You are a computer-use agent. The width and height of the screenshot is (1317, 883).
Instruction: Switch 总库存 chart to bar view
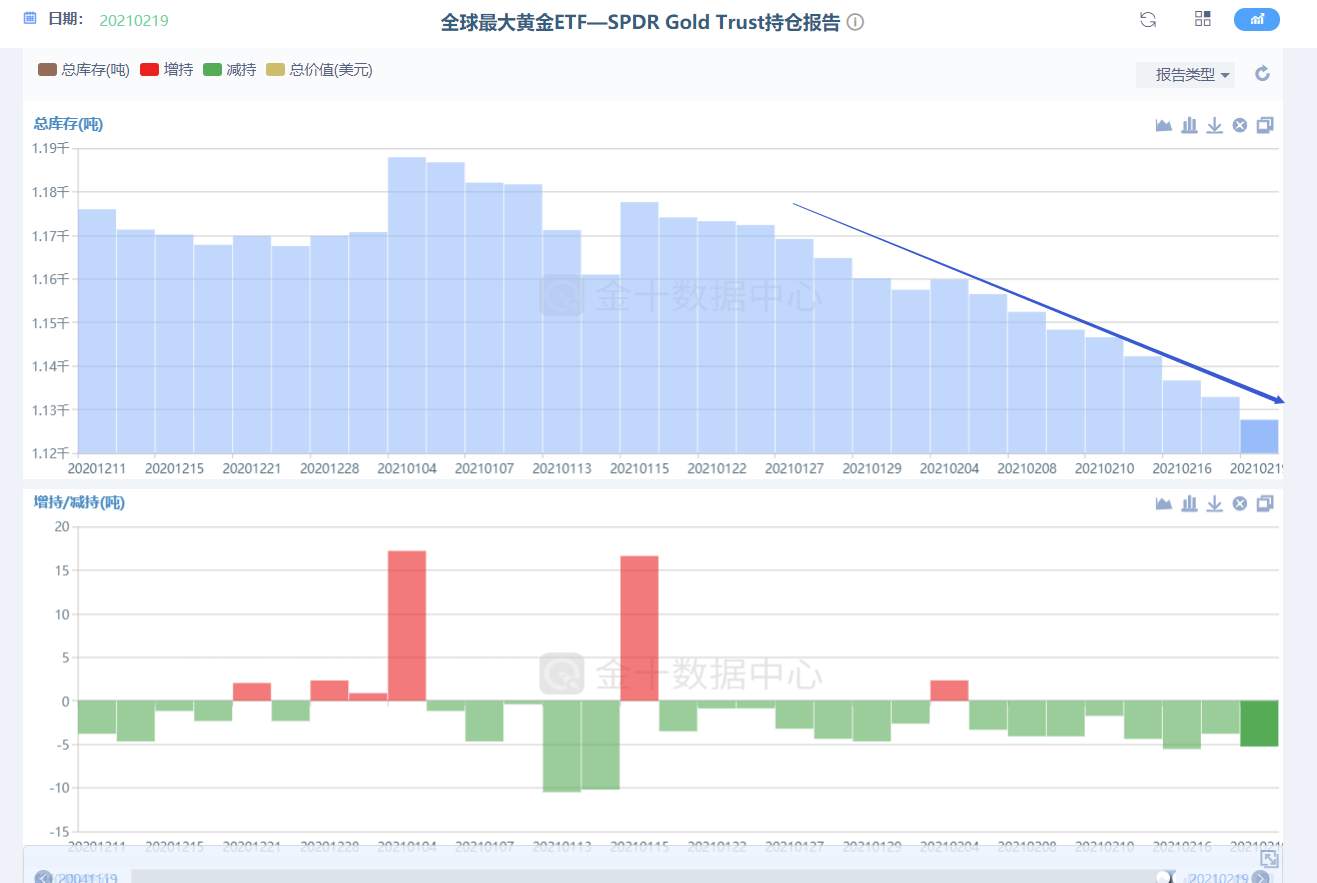click(1190, 125)
